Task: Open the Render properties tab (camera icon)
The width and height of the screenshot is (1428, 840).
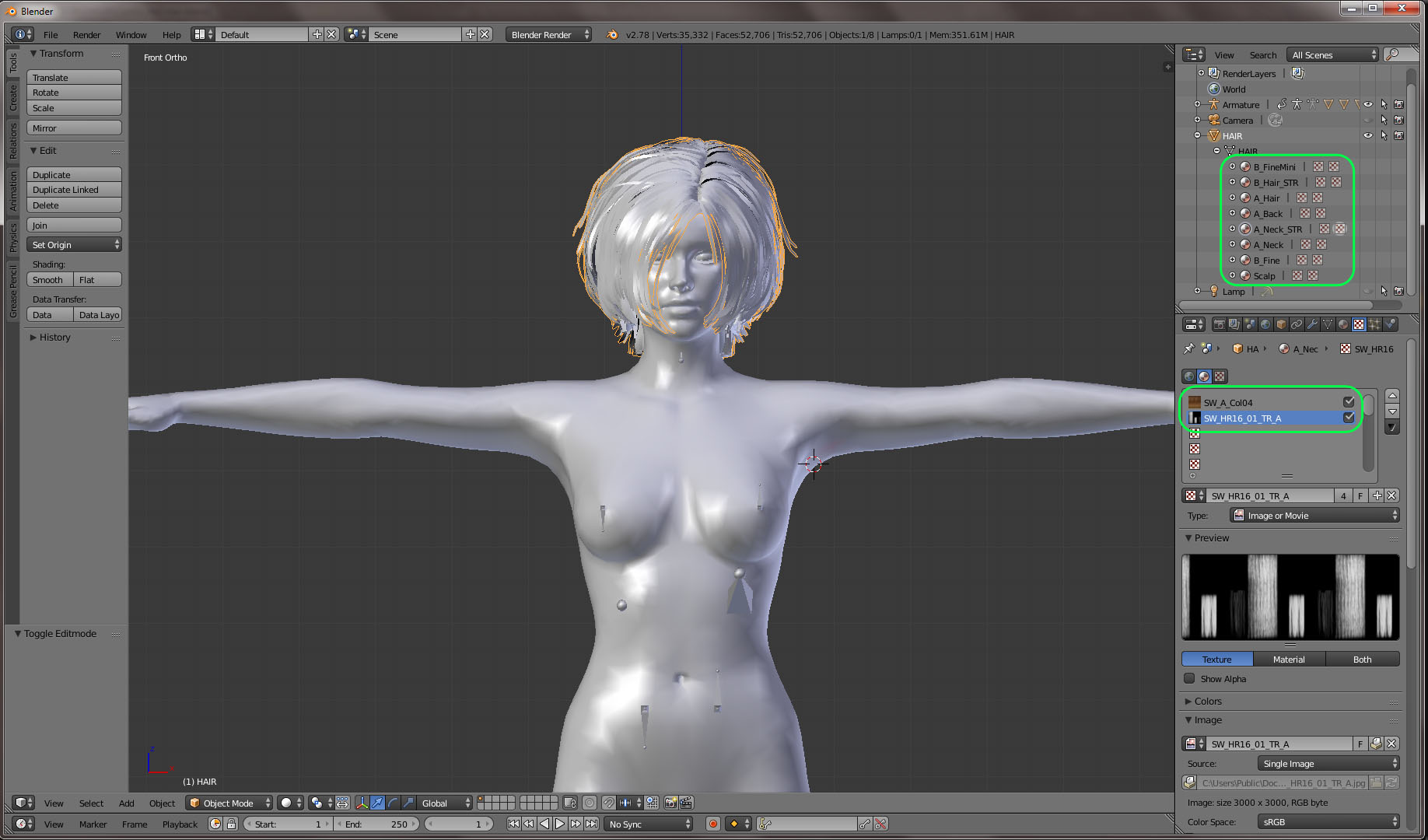Action: pos(1219,324)
